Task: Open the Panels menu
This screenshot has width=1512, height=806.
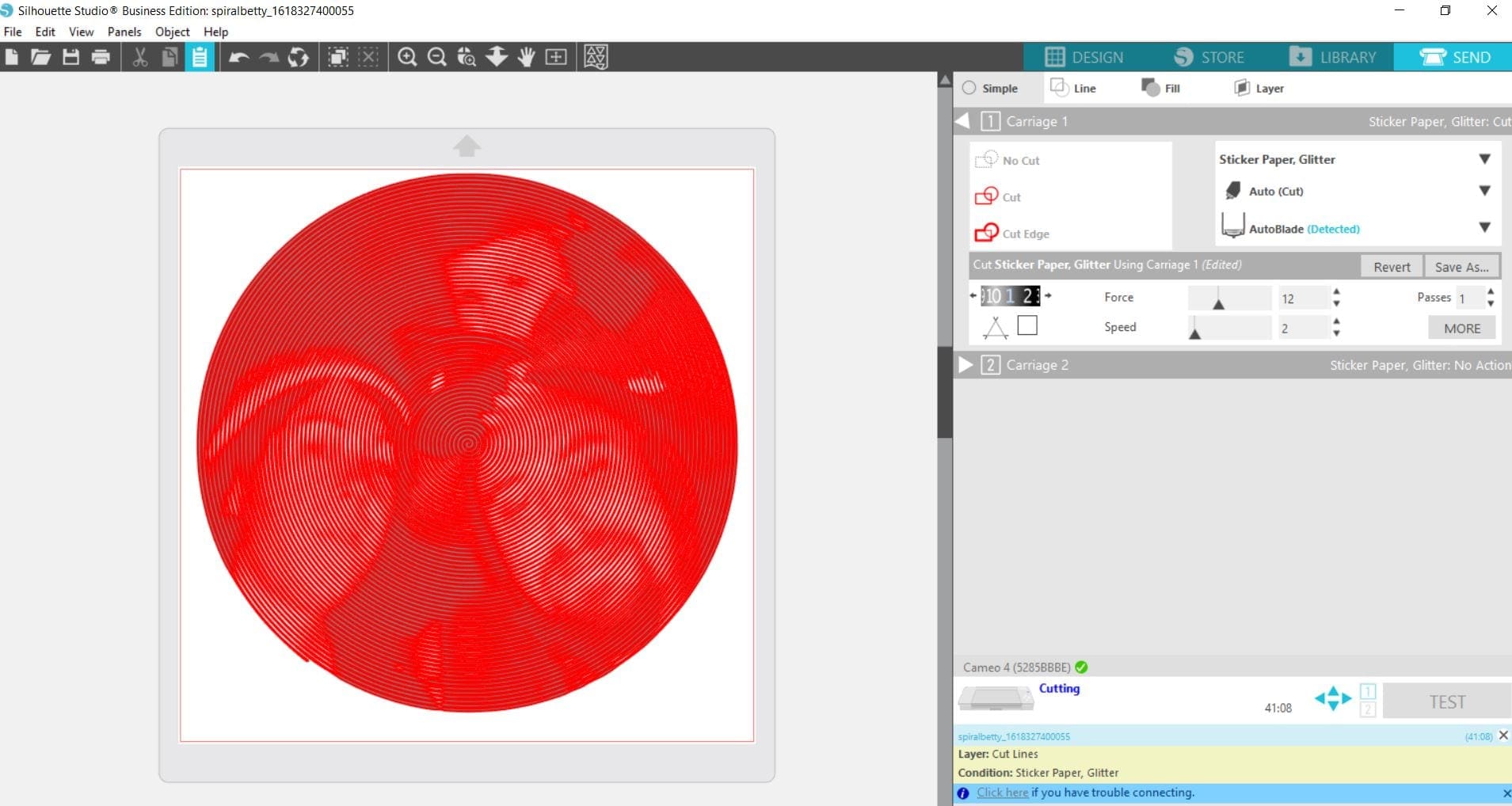Action: [124, 32]
